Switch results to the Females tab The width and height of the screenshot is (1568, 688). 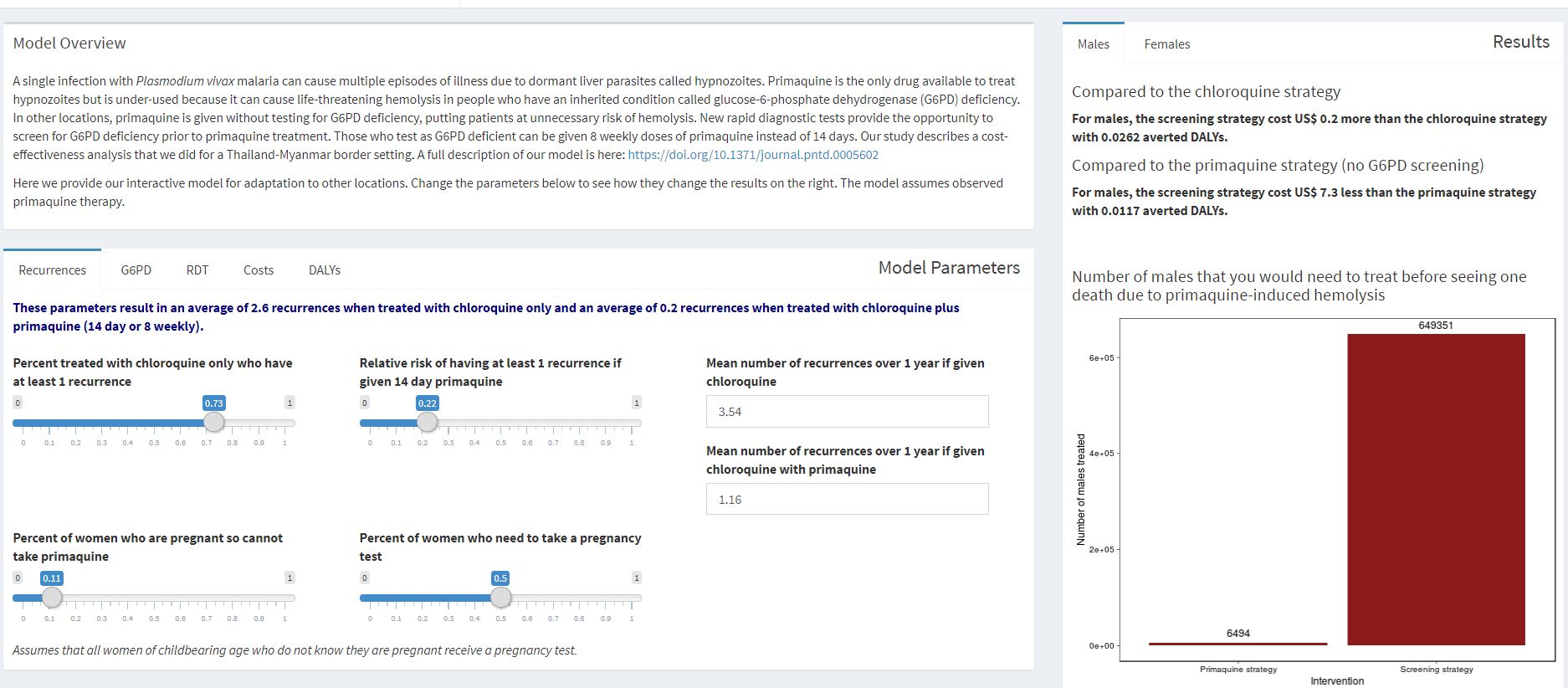[x=1166, y=44]
